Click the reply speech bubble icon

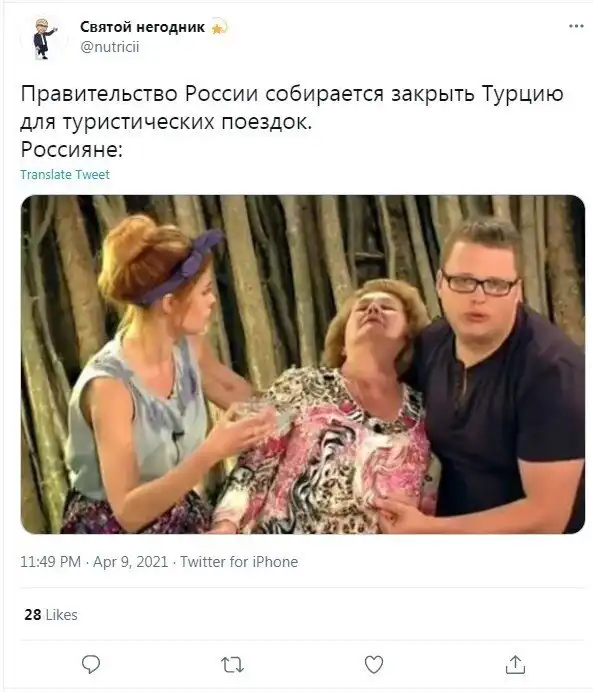[x=91, y=664]
